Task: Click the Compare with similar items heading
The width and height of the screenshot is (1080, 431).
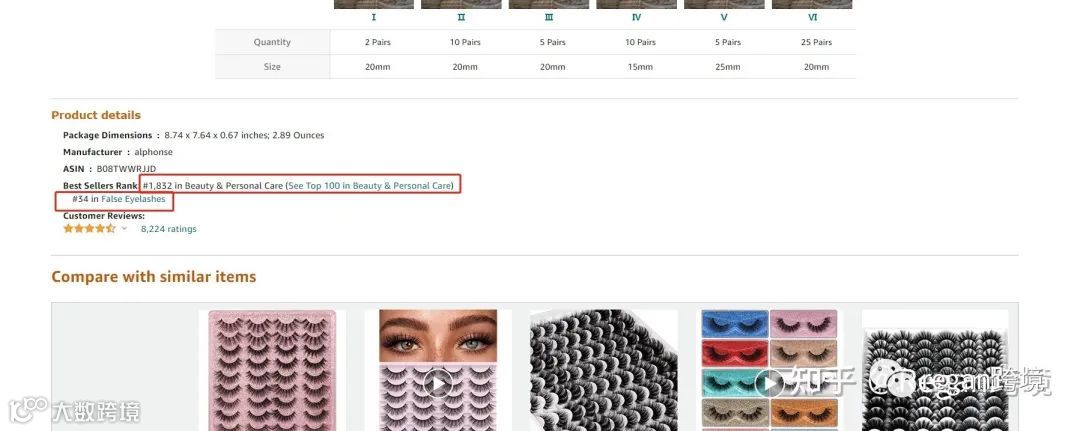Action: click(154, 277)
